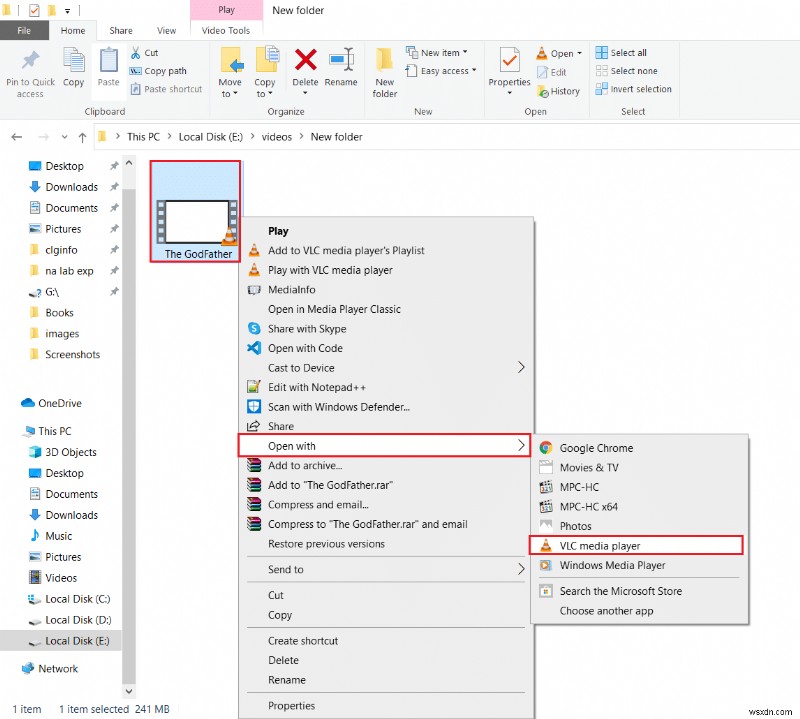Click Add to "The GodFather.rar"

[386, 485]
